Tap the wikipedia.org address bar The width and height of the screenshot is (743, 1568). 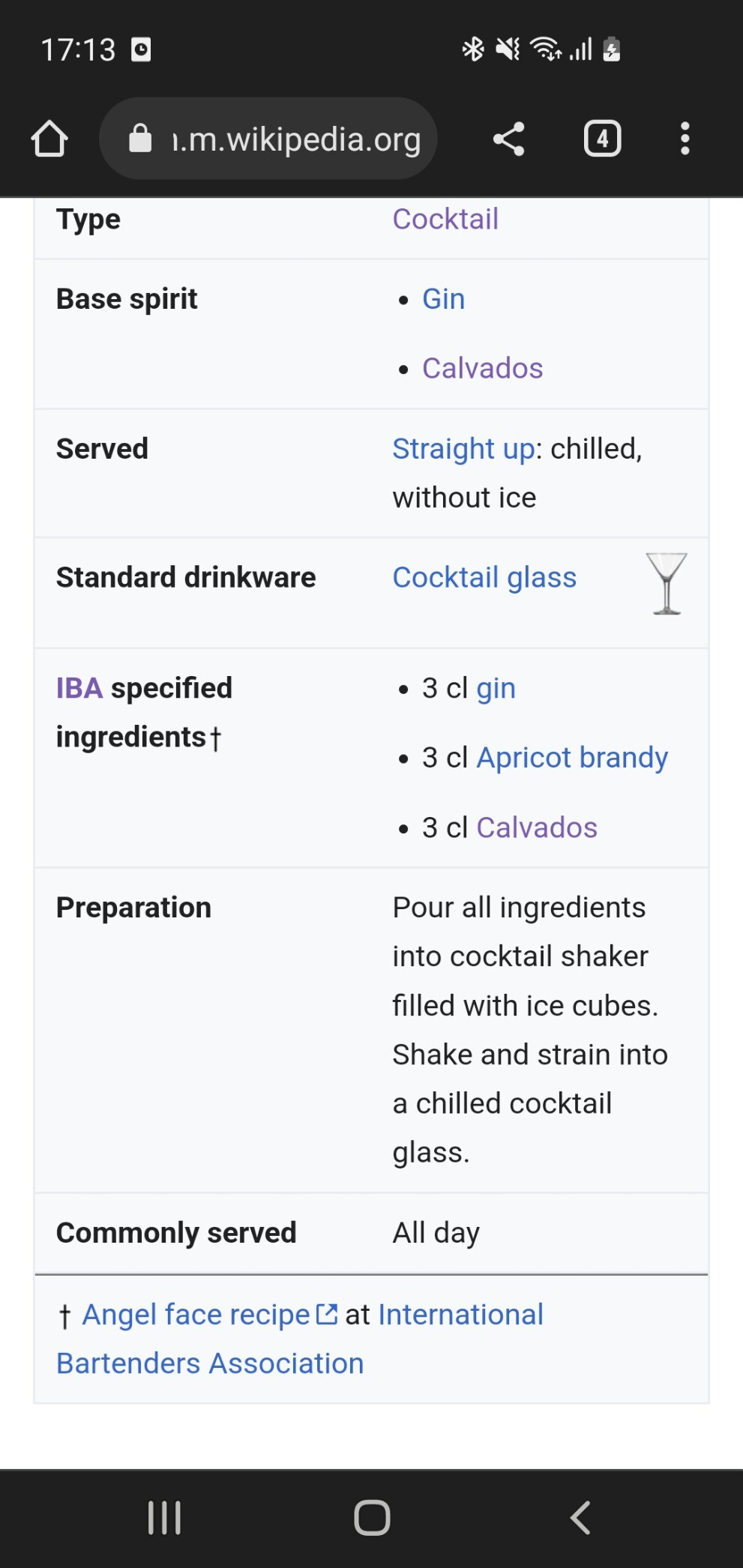click(296, 139)
